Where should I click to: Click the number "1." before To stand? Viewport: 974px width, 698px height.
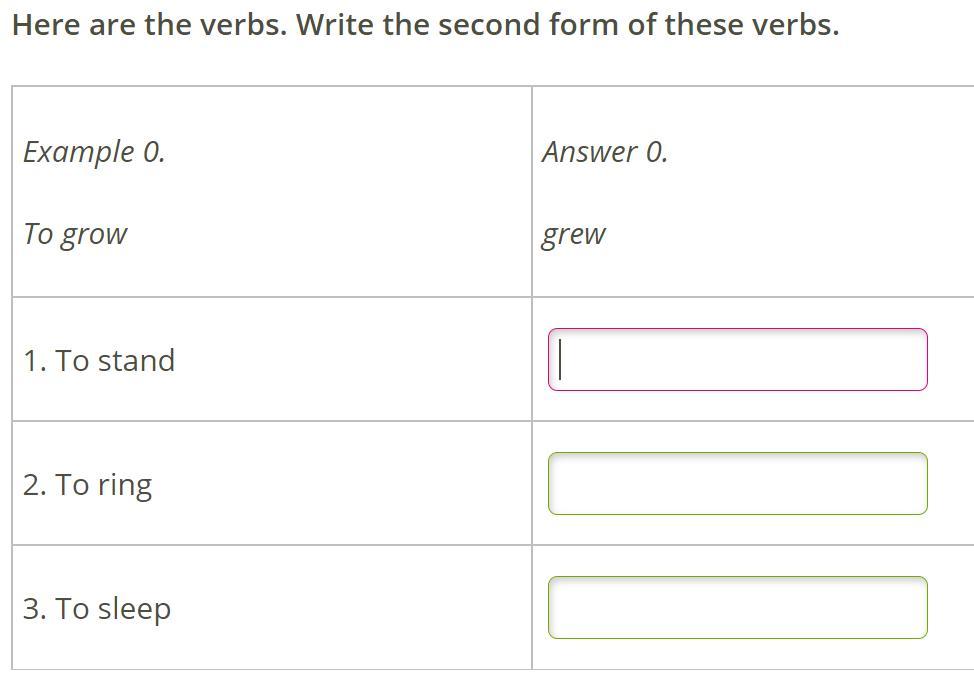coord(35,361)
